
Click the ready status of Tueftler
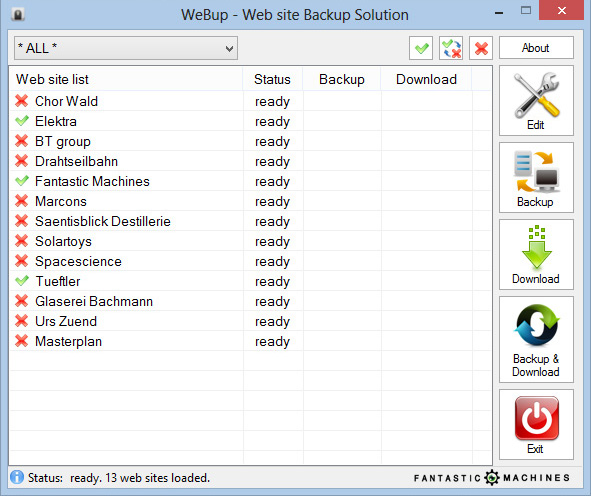pyautogui.click(x=273, y=282)
